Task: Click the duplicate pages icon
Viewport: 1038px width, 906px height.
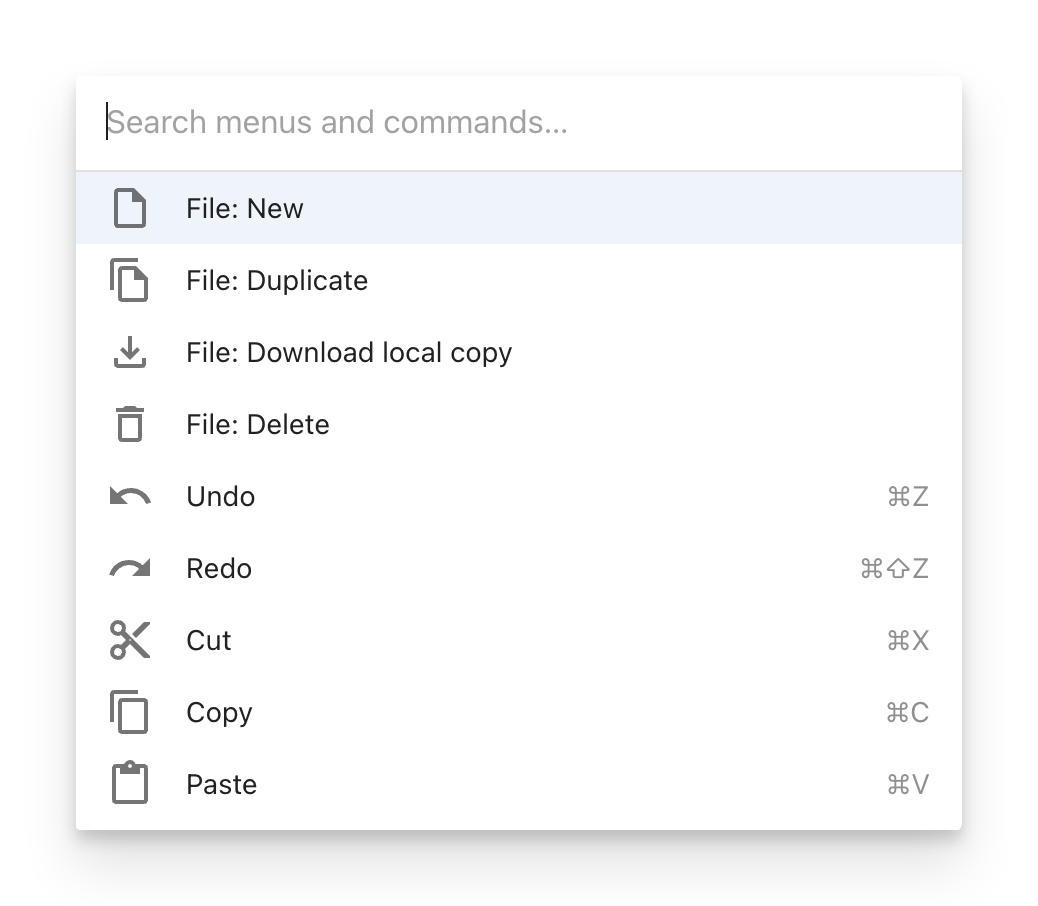Action: pyautogui.click(x=130, y=280)
